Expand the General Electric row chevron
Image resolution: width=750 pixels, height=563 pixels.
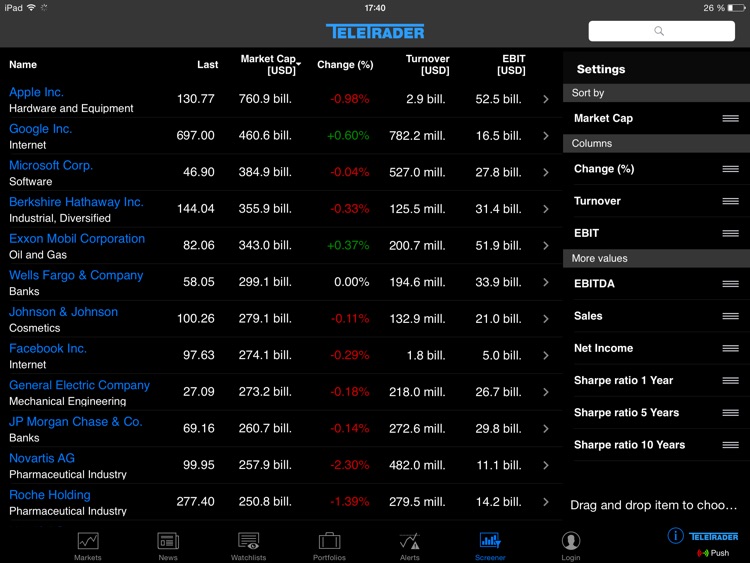point(546,392)
